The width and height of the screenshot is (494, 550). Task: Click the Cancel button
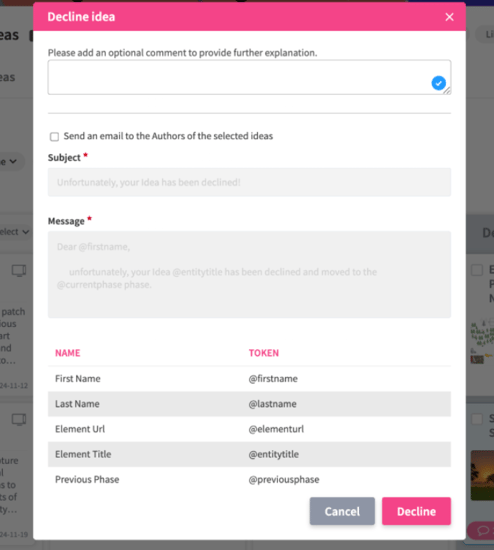tap(342, 511)
